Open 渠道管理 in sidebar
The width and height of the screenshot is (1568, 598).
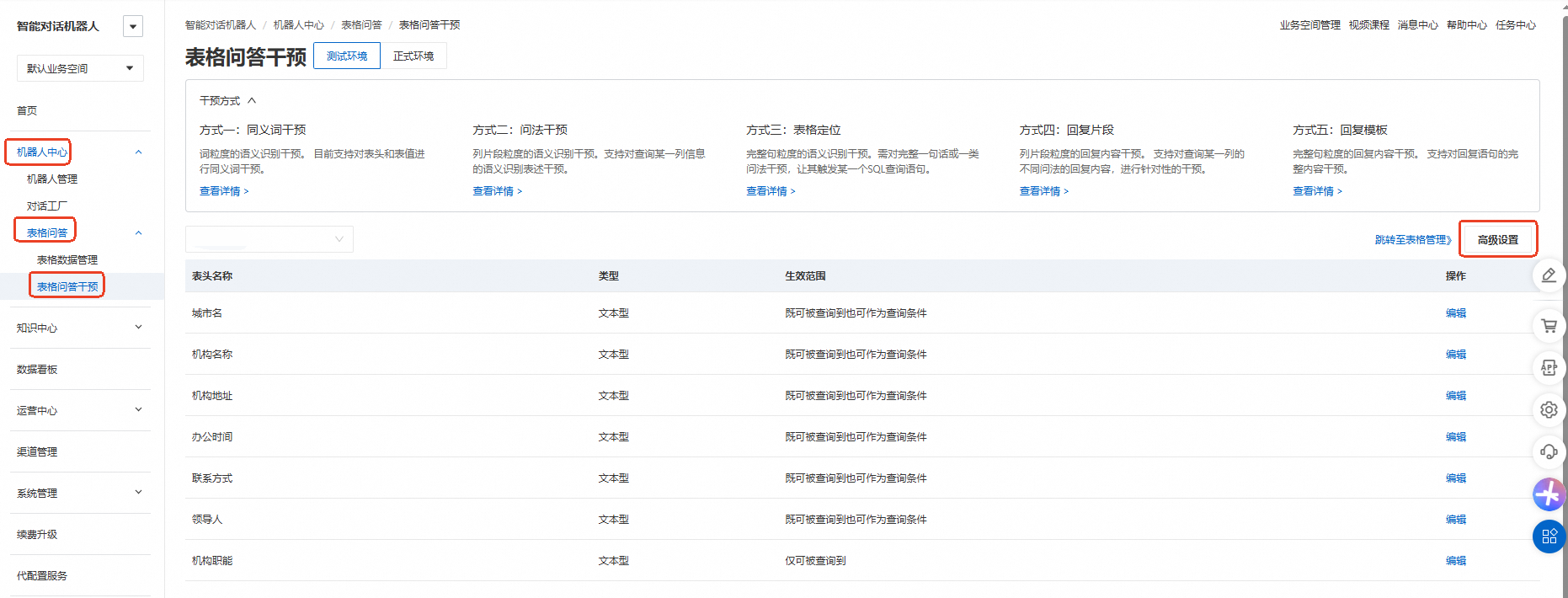tap(37, 451)
